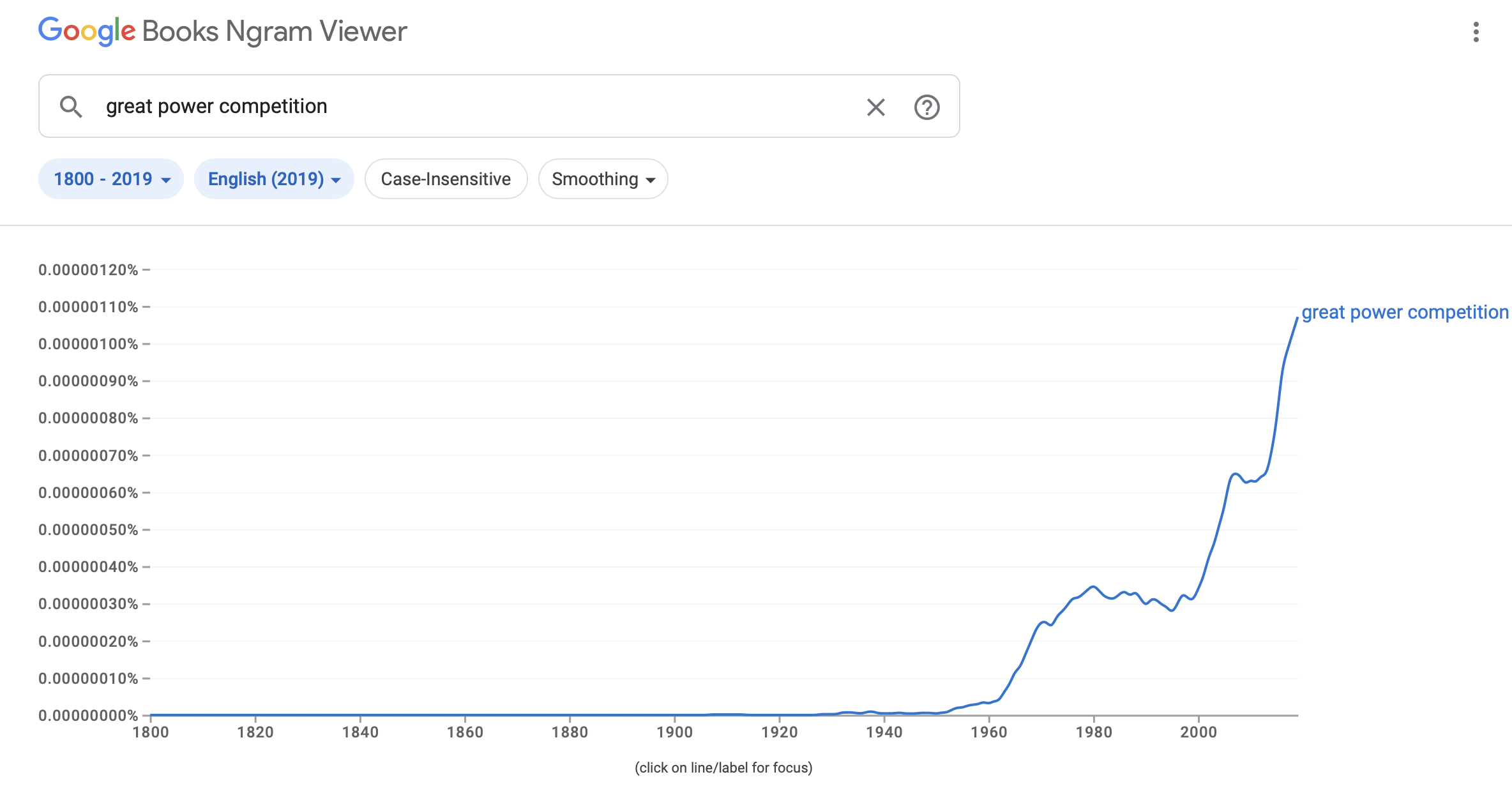Click the 1800 x-axis start label

(x=151, y=732)
